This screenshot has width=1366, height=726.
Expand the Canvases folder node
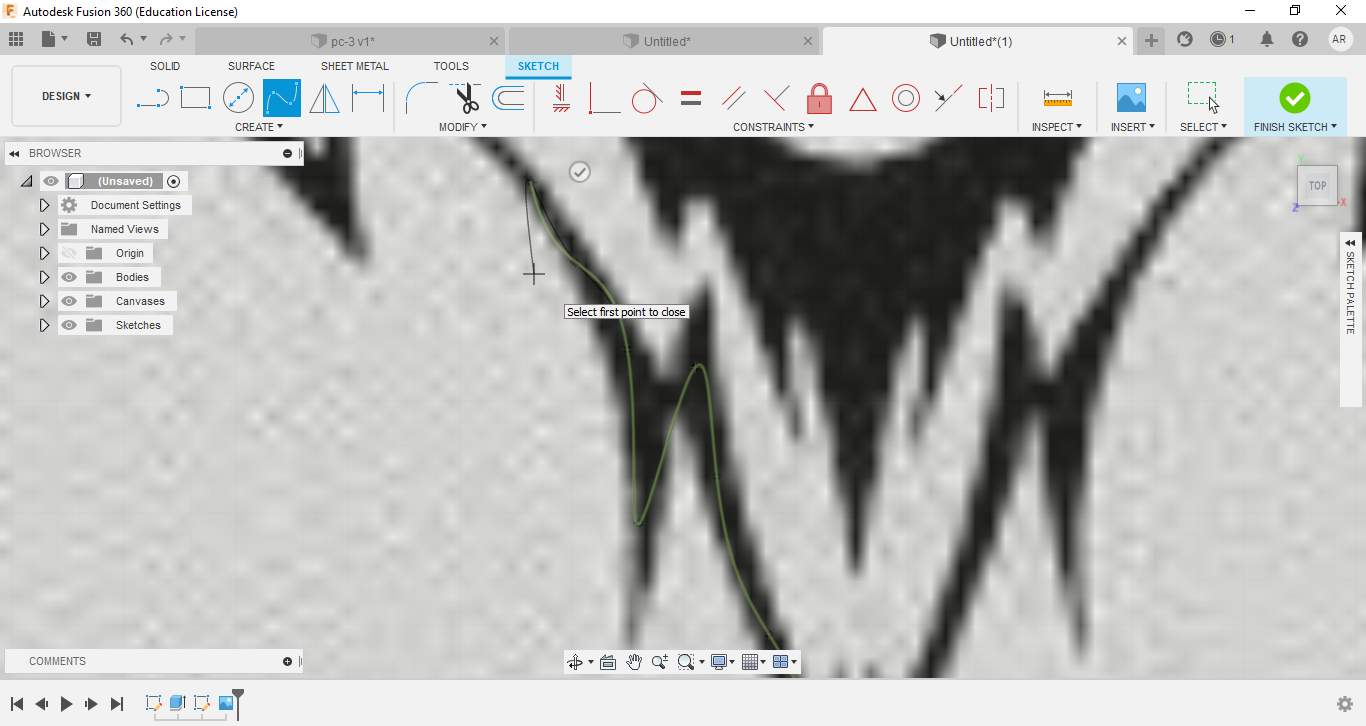pyautogui.click(x=44, y=301)
